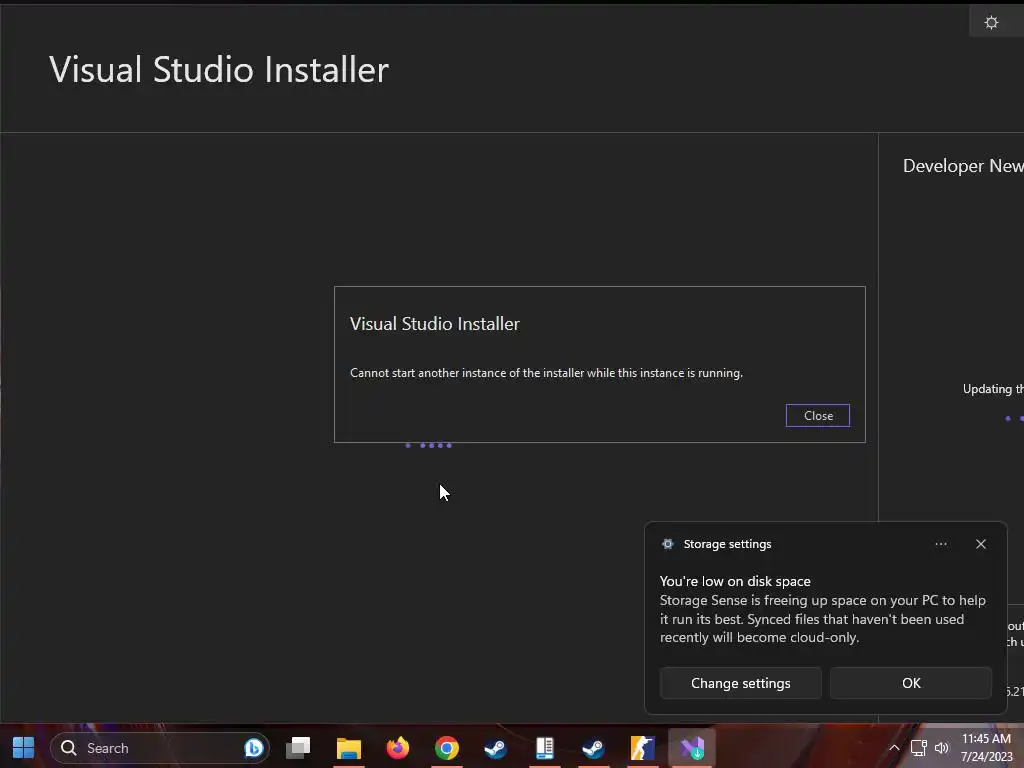Click the taskbar Search box
Viewport: 1024px width, 768px height.
(159, 748)
